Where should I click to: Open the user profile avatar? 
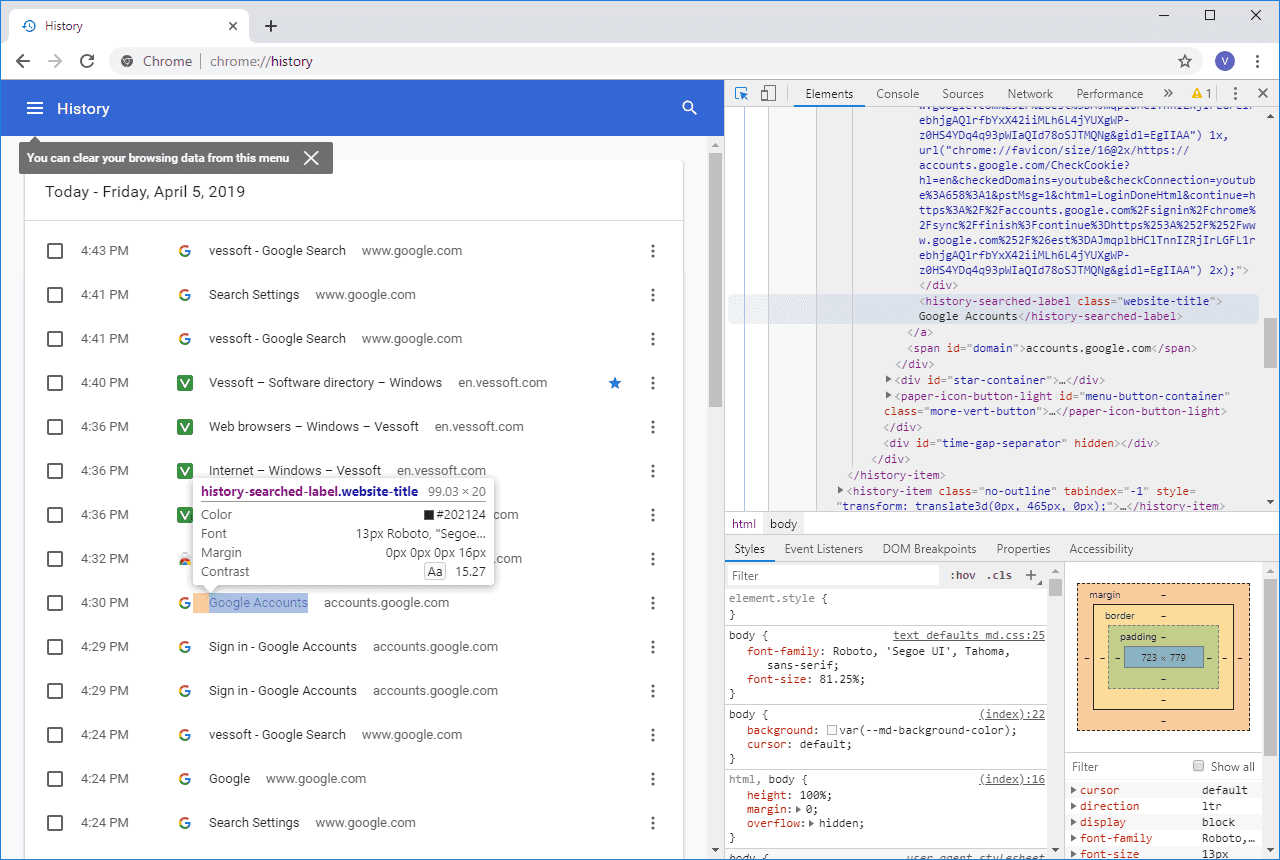pyautogui.click(x=1225, y=61)
